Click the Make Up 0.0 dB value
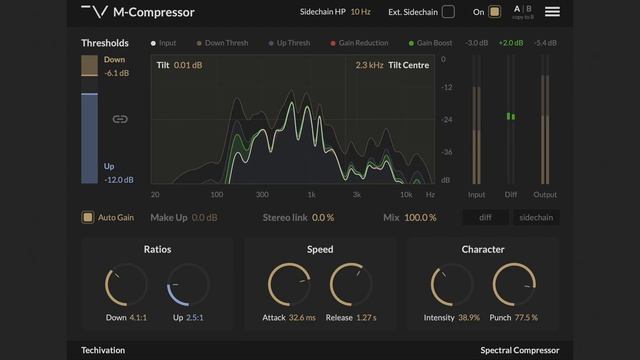The image size is (640, 360). [x=204, y=218]
